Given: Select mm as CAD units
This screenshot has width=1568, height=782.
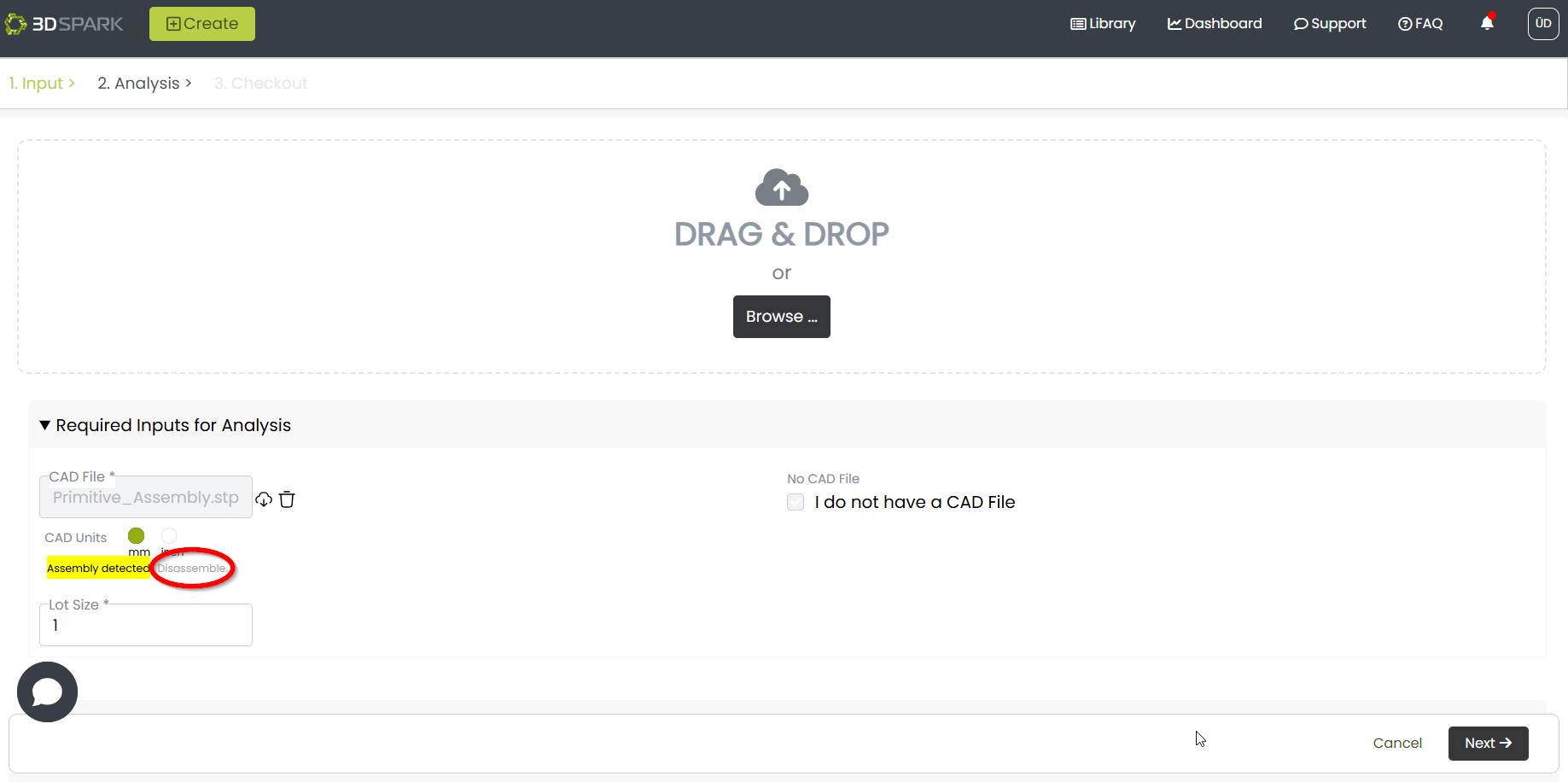Looking at the screenshot, I should pos(137,536).
